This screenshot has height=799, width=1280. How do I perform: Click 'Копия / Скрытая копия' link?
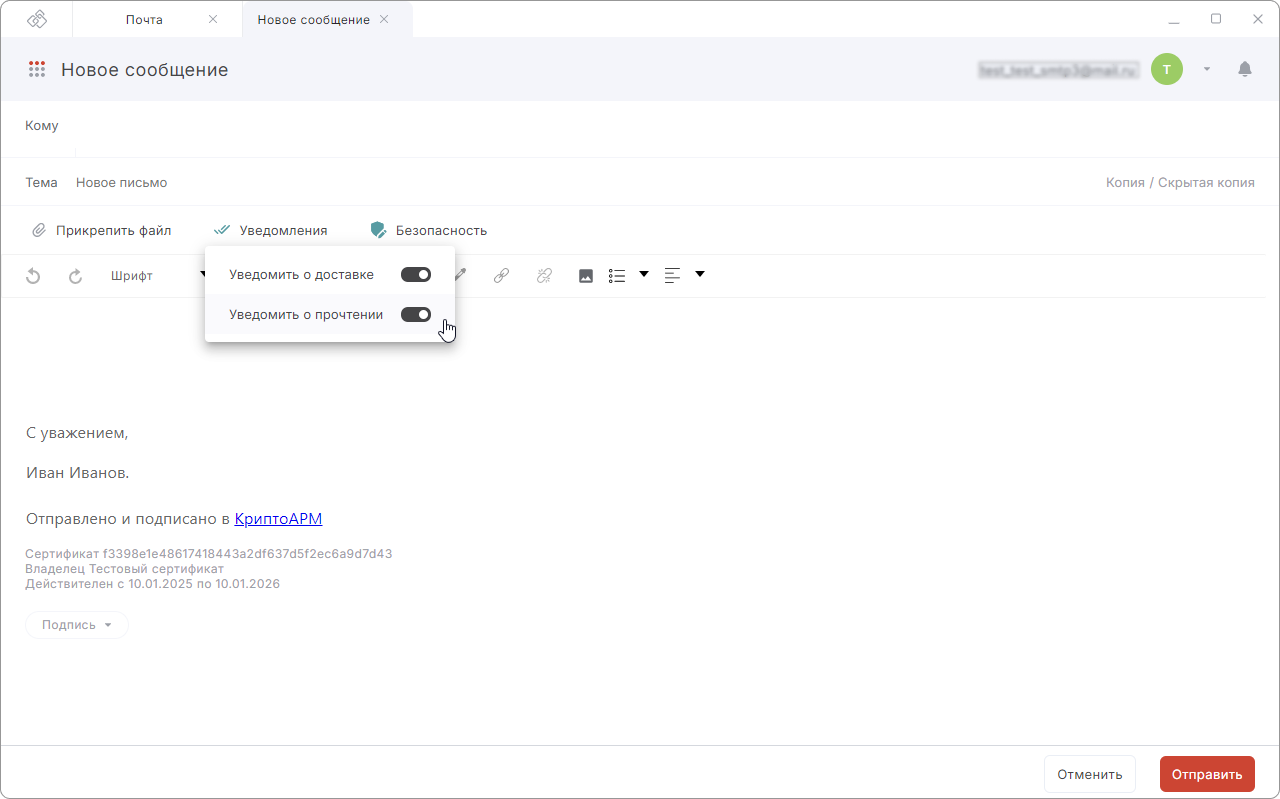click(x=1180, y=183)
